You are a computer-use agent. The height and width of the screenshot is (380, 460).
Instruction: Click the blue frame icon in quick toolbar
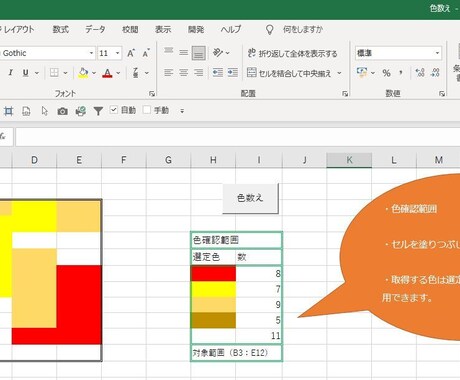point(8,111)
